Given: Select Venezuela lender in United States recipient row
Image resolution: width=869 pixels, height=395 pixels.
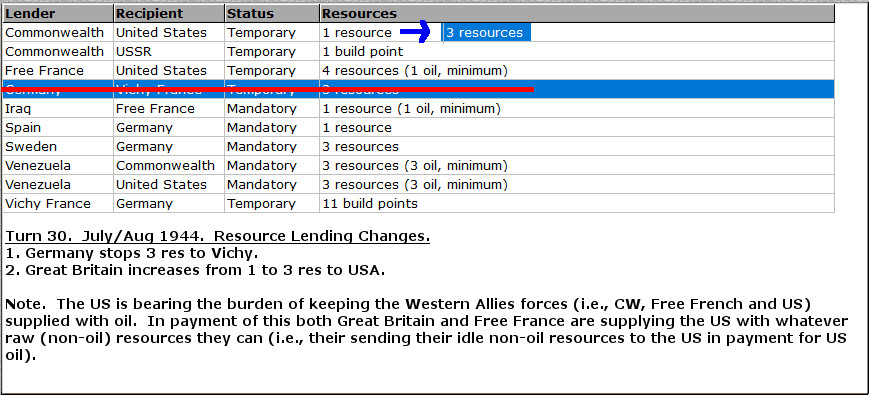Looking at the screenshot, I should [x=58, y=184].
